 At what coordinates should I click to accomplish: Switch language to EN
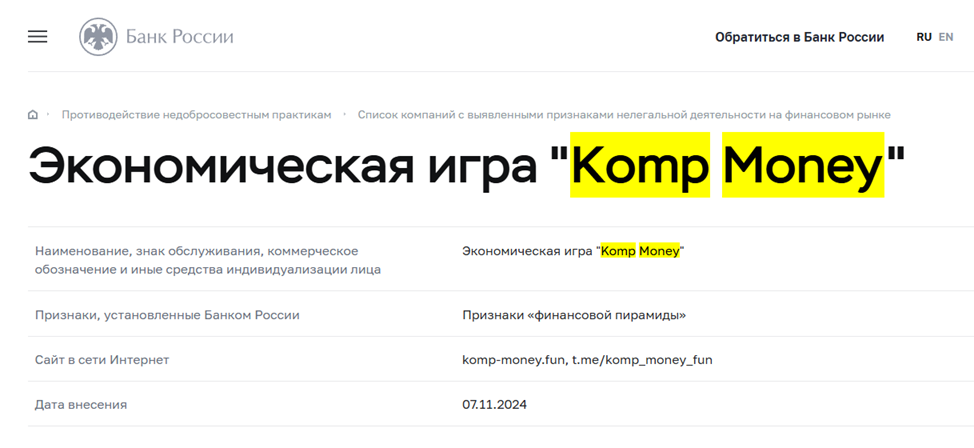[x=945, y=37]
